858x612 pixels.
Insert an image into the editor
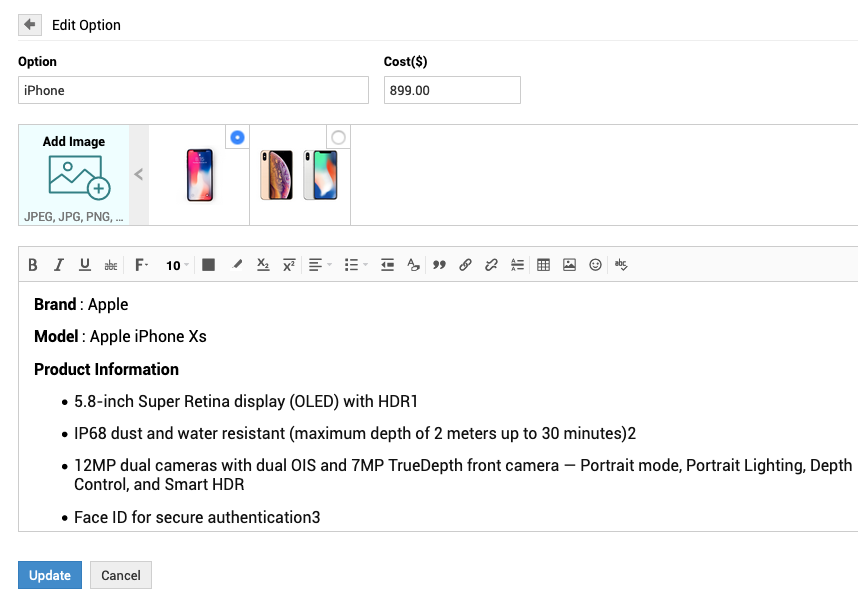569,265
